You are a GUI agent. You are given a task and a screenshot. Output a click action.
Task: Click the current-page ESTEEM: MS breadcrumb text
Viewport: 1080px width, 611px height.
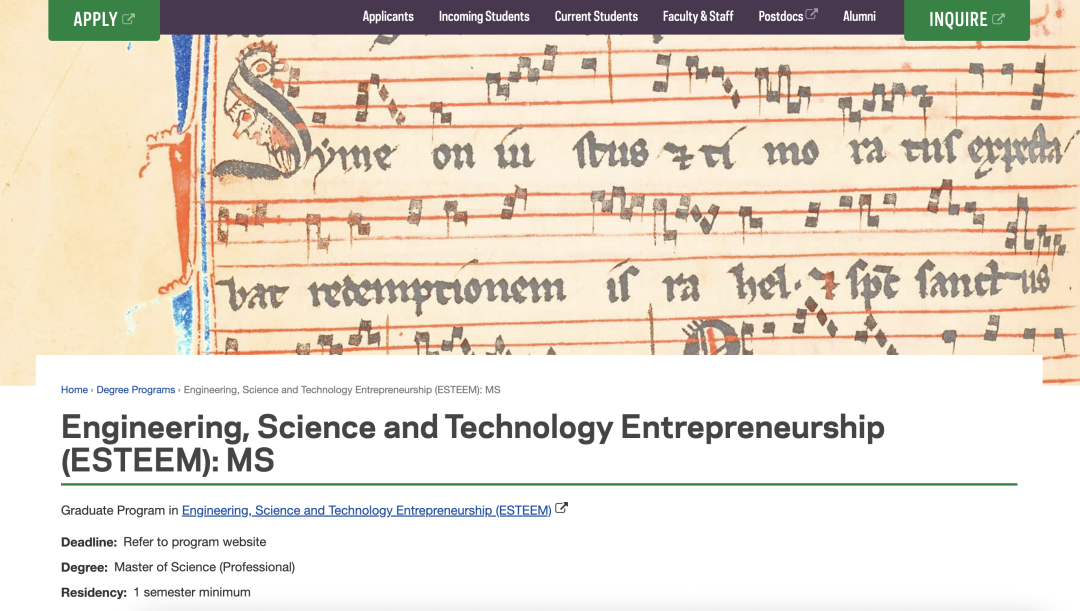tap(342, 390)
